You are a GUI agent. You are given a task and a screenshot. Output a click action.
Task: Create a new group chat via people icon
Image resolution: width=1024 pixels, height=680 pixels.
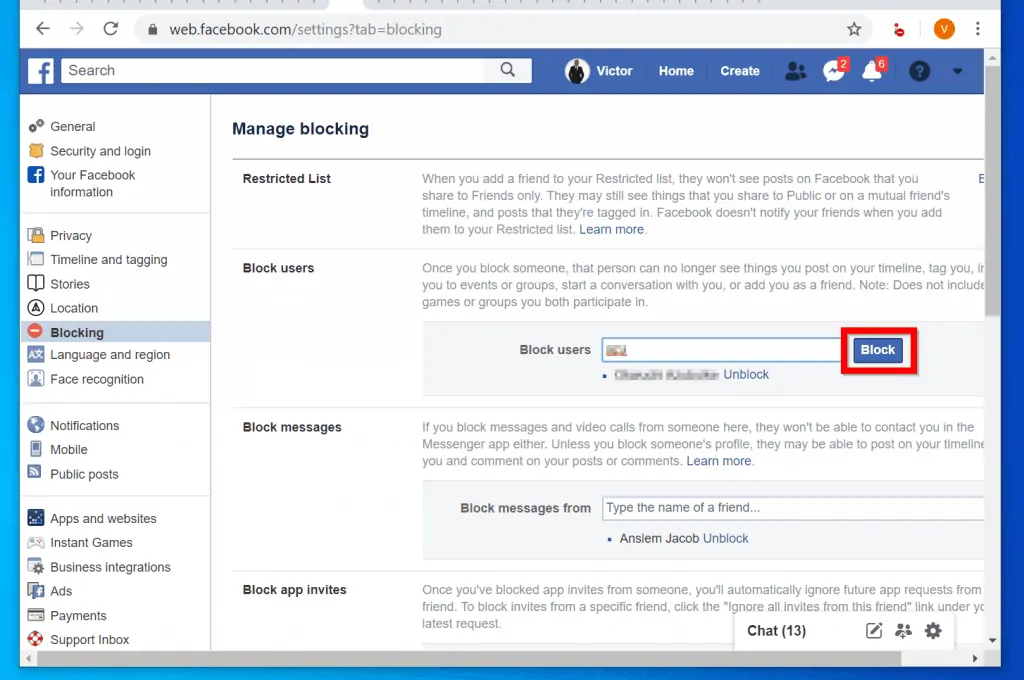pos(903,631)
